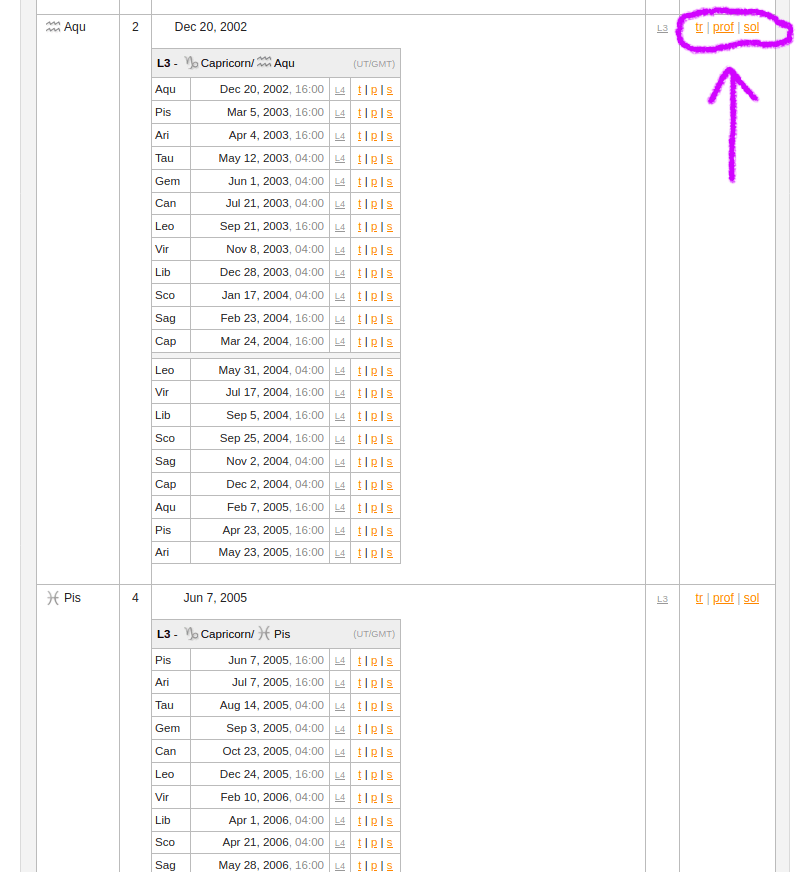Expand L4 for Leo May 31, 2004
This screenshot has width=807, height=872.
coord(340,371)
